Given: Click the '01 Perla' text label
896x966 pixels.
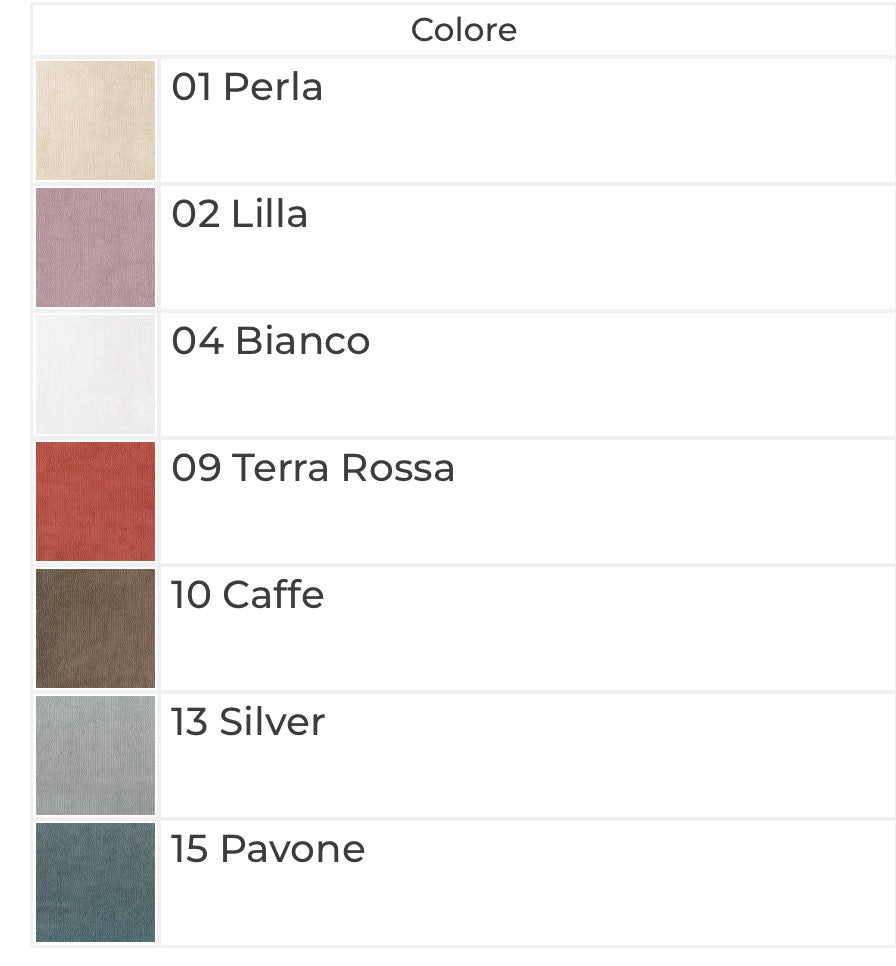Looking at the screenshot, I should (x=247, y=87).
